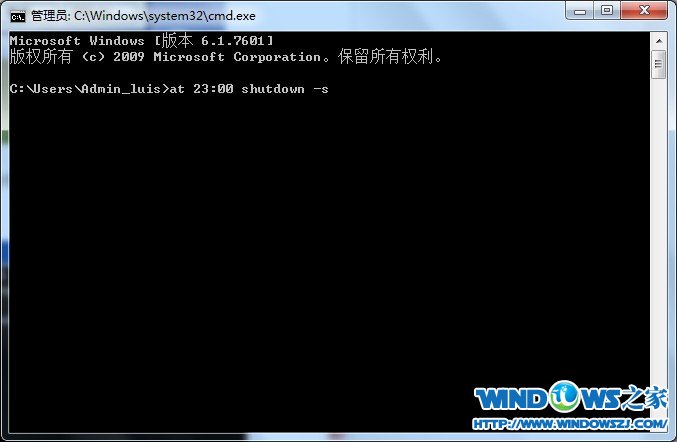The width and height of the screenshot is (677, 442).
Task: Click the Microsoft Windows header text
Action: click(x=77, y=41)
